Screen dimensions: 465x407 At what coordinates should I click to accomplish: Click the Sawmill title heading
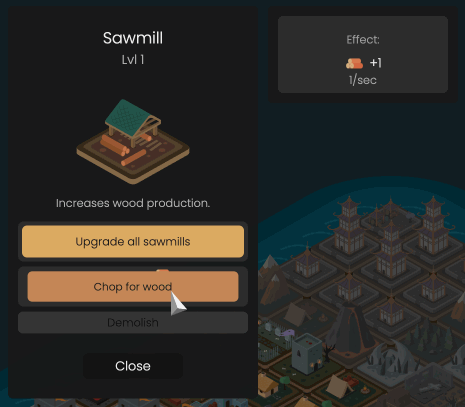point(133,38)
